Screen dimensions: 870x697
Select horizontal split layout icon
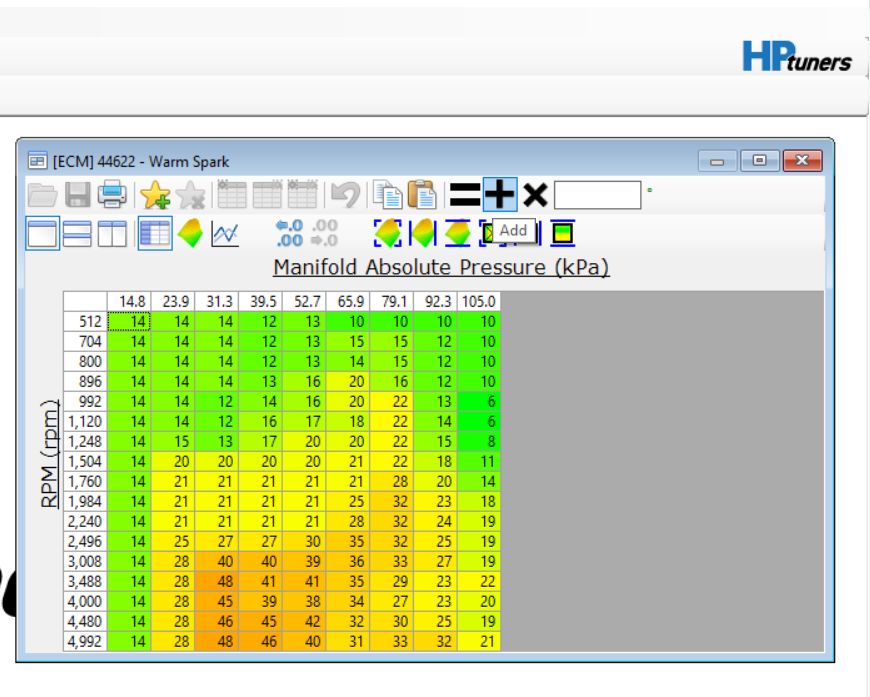[78, 233]
